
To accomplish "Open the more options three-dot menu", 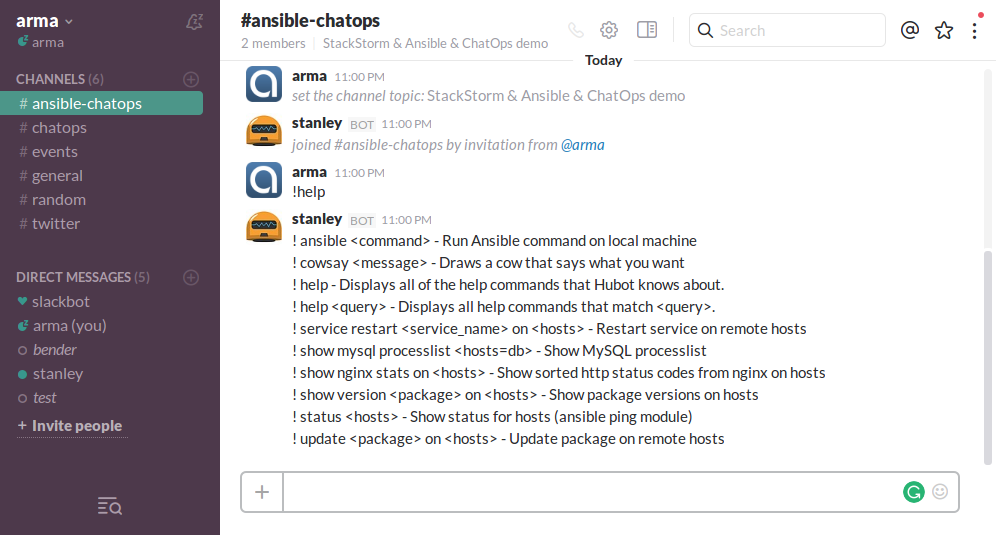I will tap(975, 30).
